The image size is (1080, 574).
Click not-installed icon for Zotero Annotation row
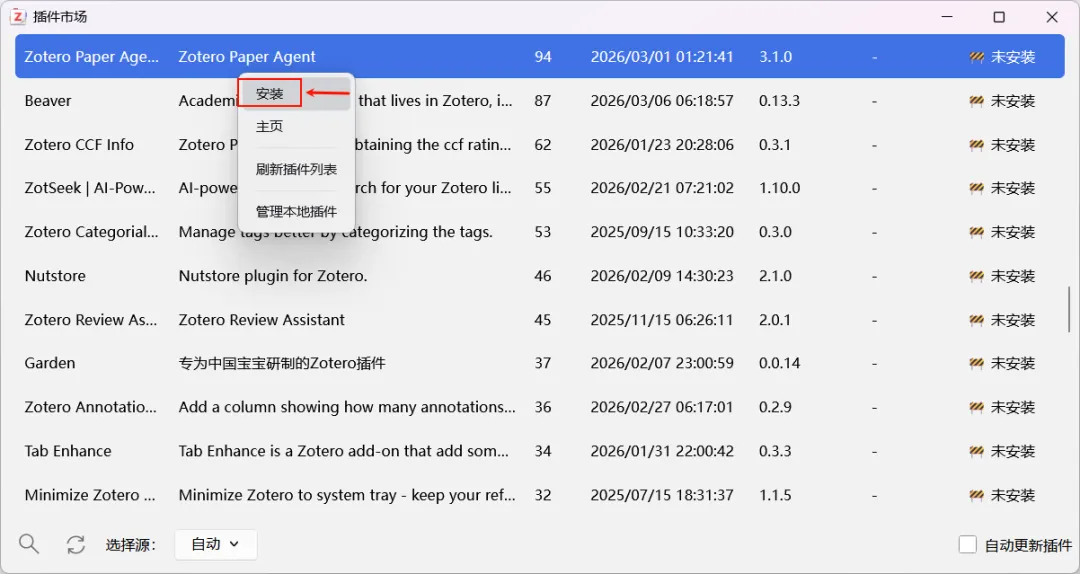point(976,407)
